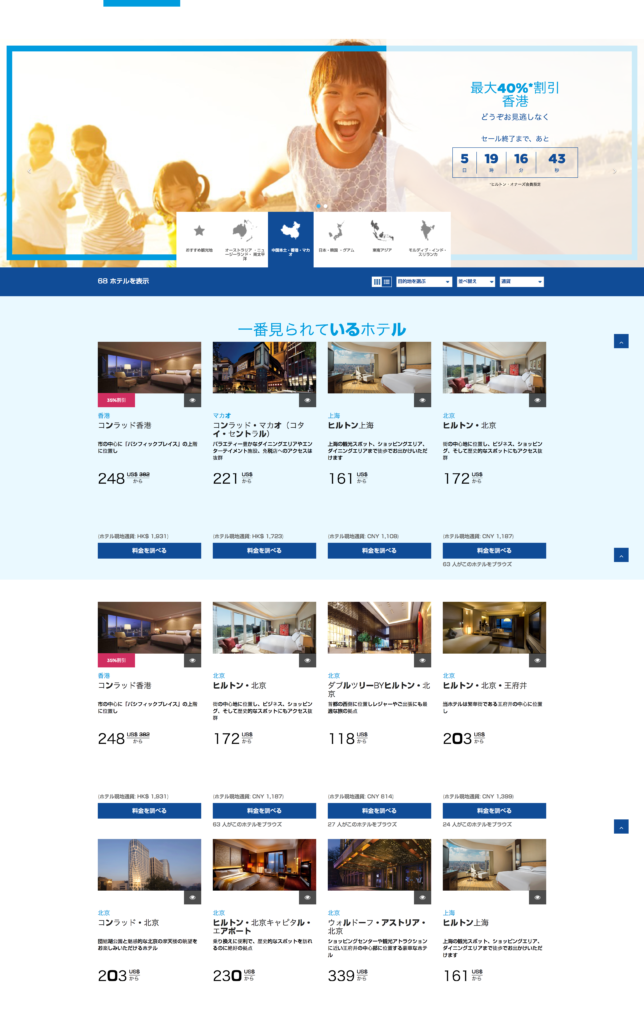Click the 118 US$ price text
Viewport: 644px width, 1024px height.
click(x=348, y=738)
